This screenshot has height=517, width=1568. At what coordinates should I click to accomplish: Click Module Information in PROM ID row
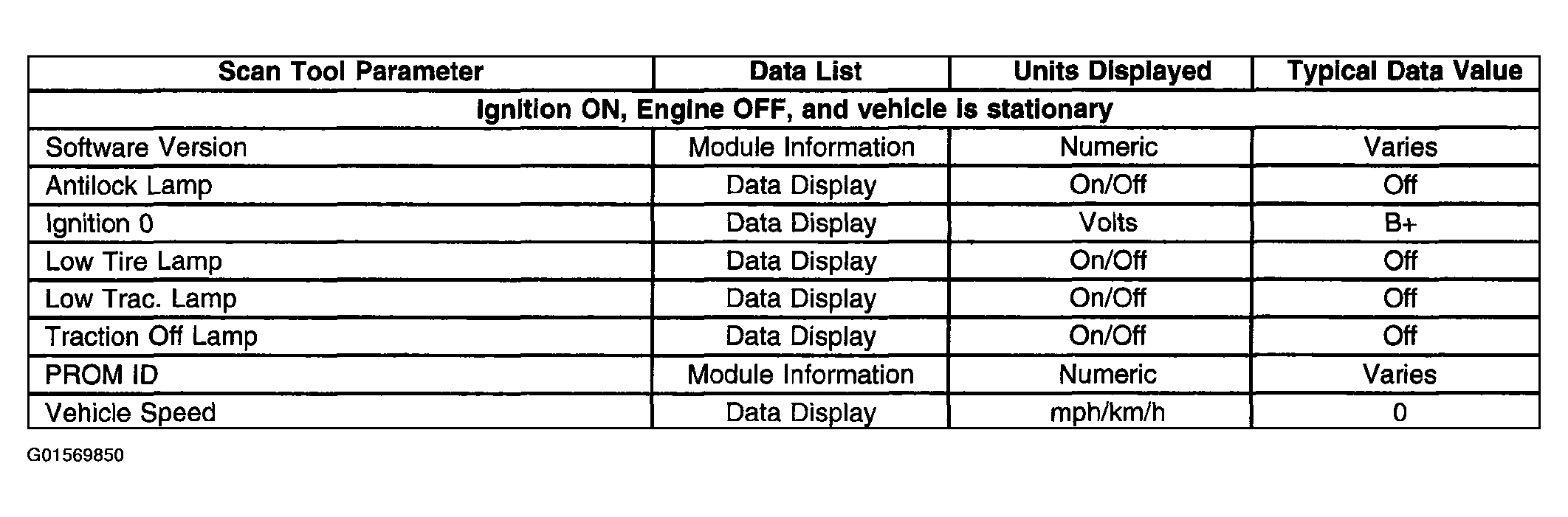click(802, 375)
